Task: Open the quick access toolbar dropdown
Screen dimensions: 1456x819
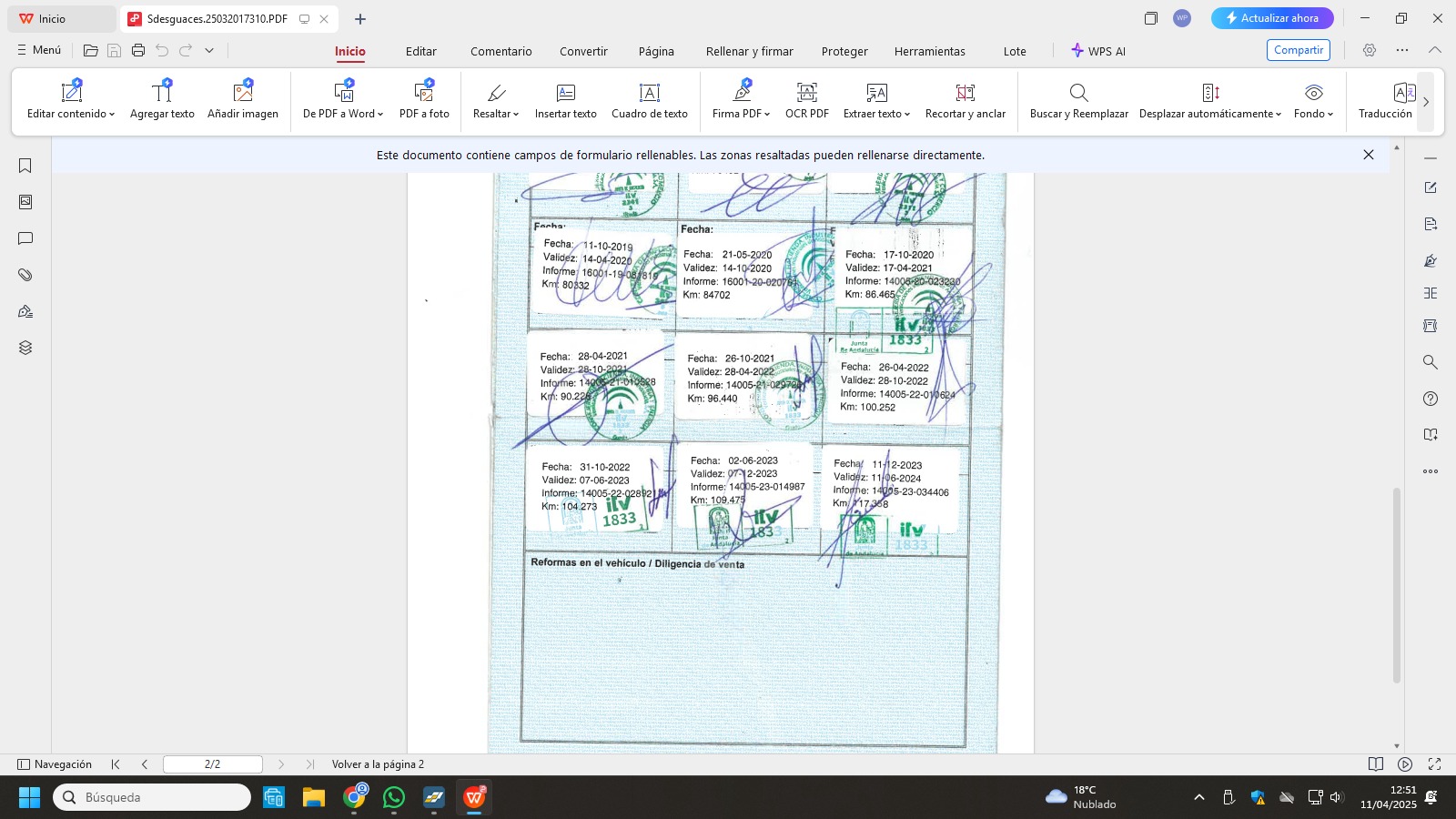Action: pyautogui.click(x=209, y=50)
